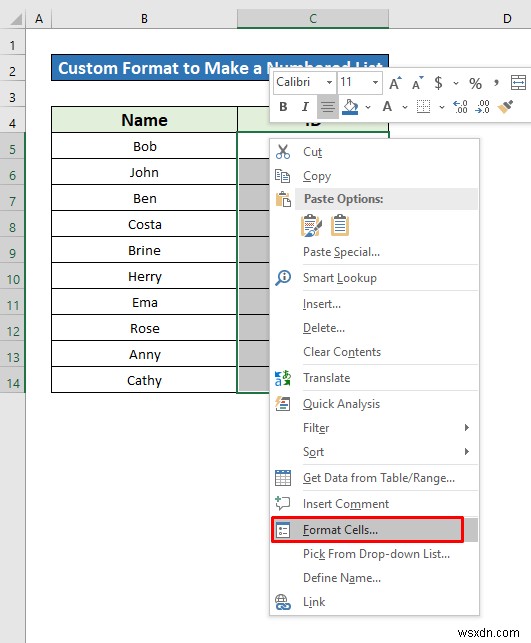
Task: Click Increase Decimal icon
Action: coord(460,107)
